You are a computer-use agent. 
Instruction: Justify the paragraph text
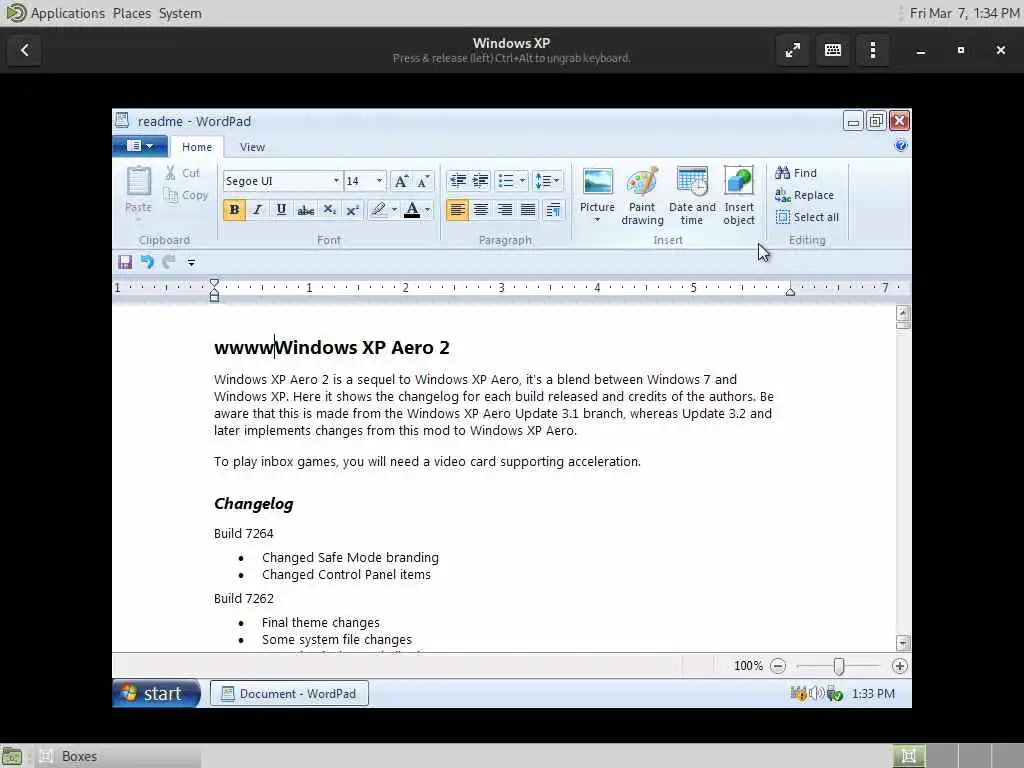528,210
